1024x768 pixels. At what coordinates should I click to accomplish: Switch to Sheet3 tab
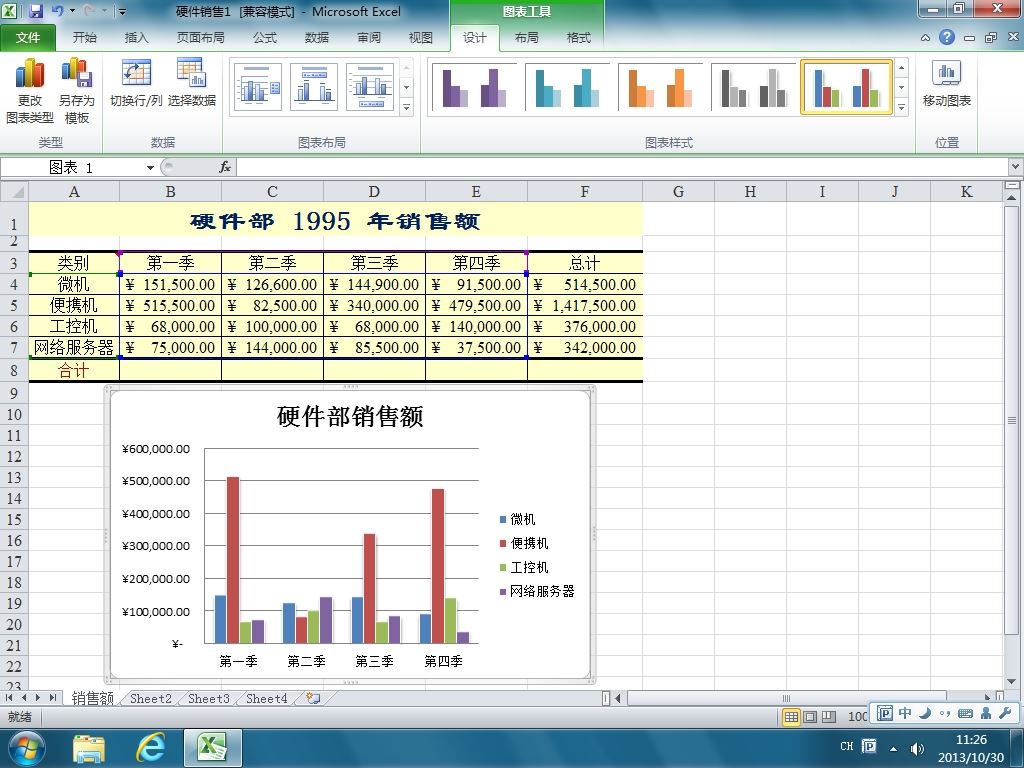coord(209,699)
